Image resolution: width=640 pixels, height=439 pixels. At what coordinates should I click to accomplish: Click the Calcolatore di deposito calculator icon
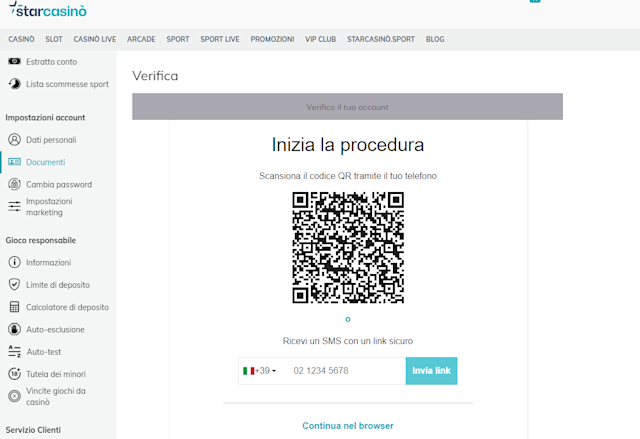point(14,307)
